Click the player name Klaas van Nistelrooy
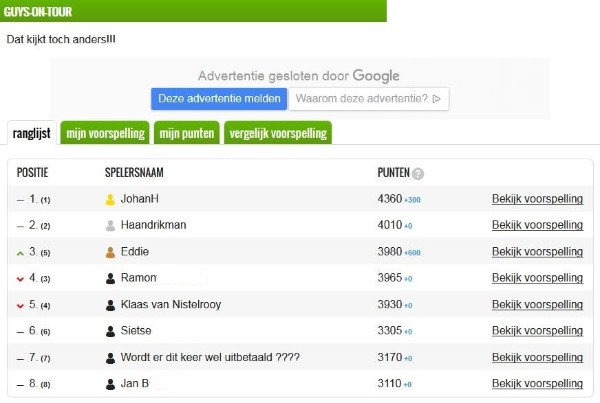Screen dimensions: 600x403 [170, 304]
